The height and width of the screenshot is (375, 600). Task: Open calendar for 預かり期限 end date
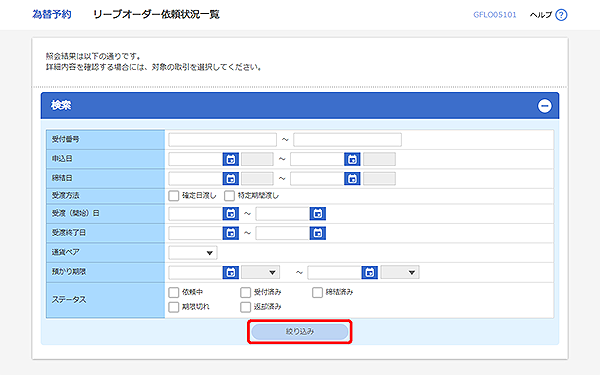coord(370,272)
